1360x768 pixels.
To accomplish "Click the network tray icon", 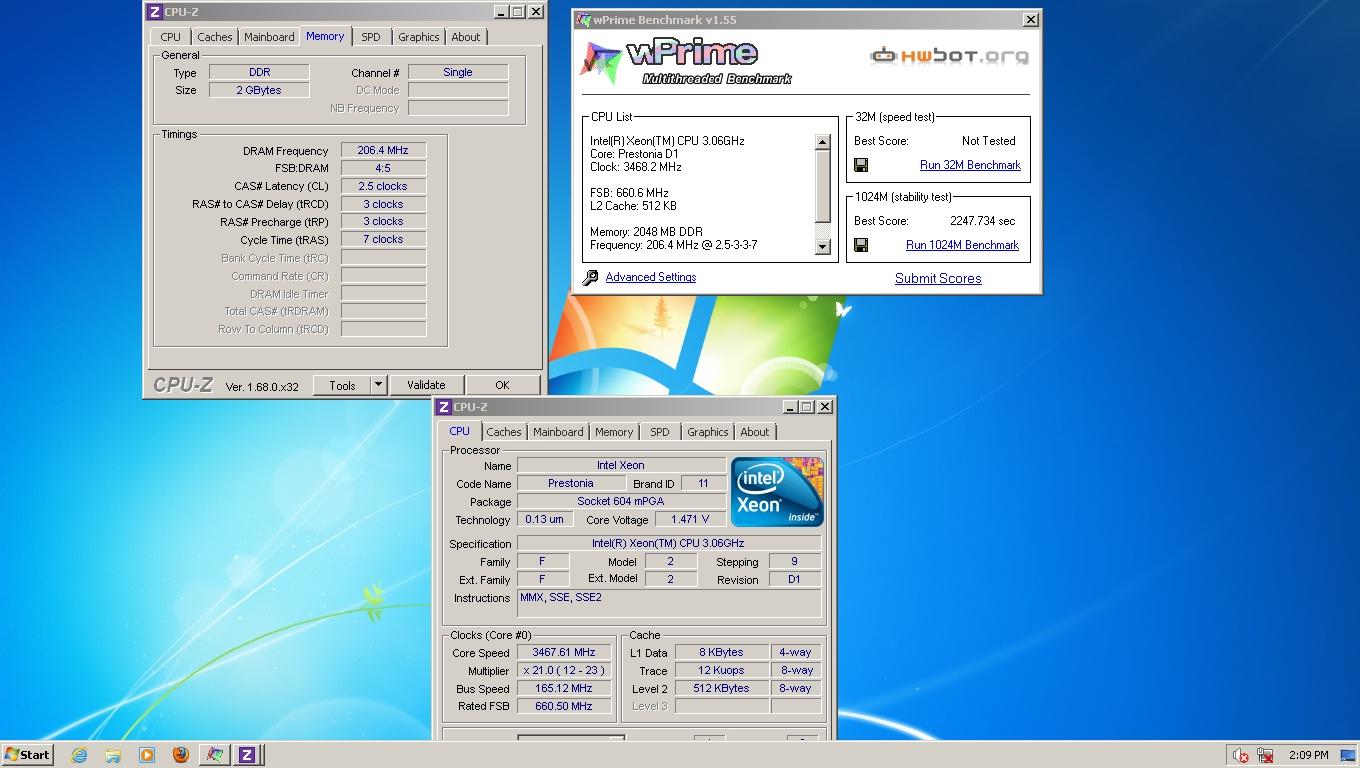I will point(1265,755).
